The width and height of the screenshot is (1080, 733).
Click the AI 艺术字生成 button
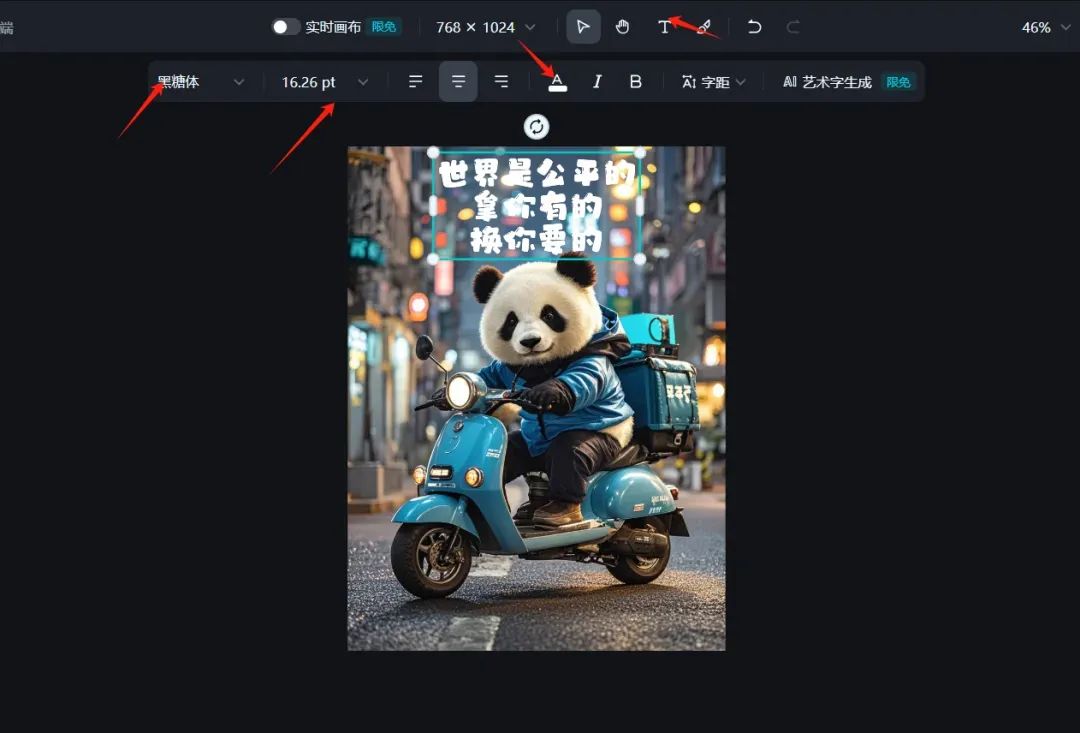point(849,82)
